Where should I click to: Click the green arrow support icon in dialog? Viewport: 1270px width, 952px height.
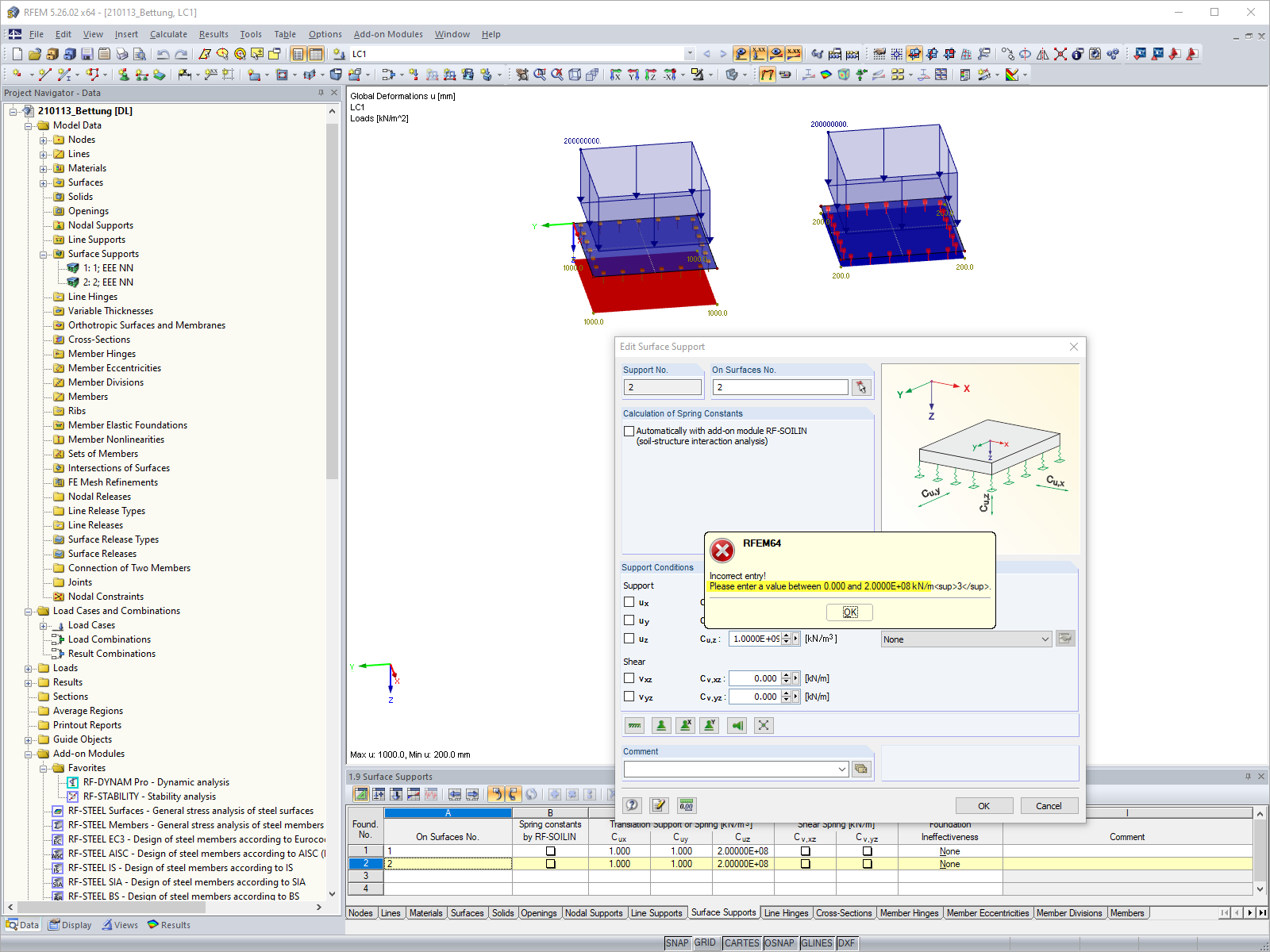(737, 725)
